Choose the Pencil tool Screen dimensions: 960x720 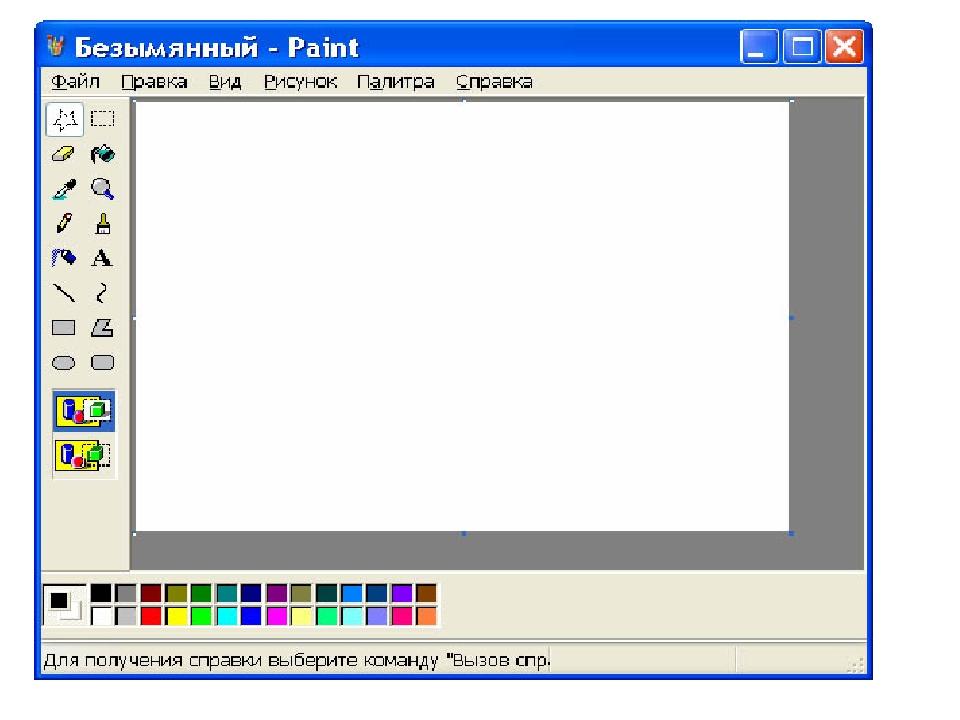click(x=65, y=224)
